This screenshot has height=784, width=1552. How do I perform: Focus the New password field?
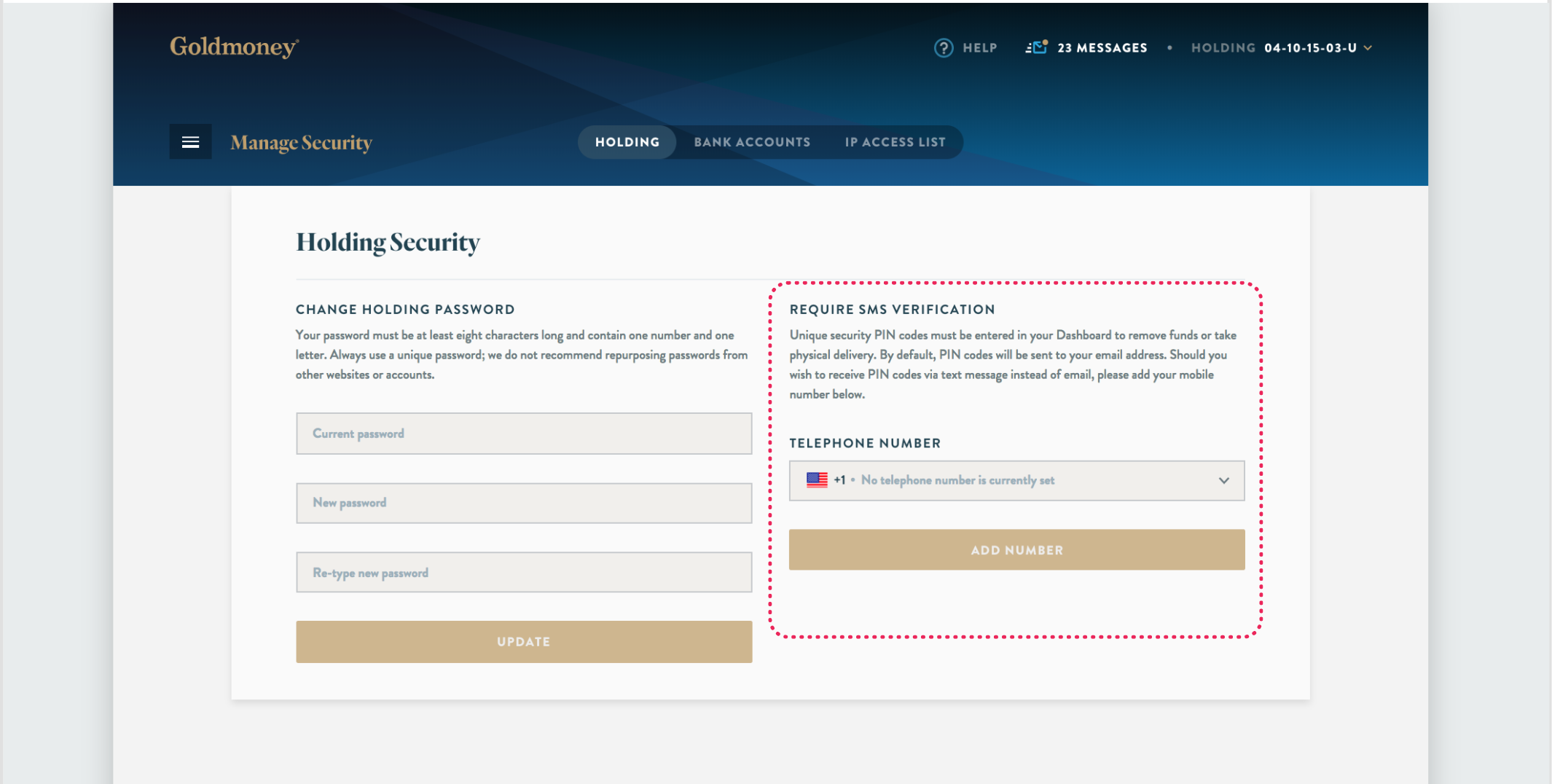[x=524, y=503]
